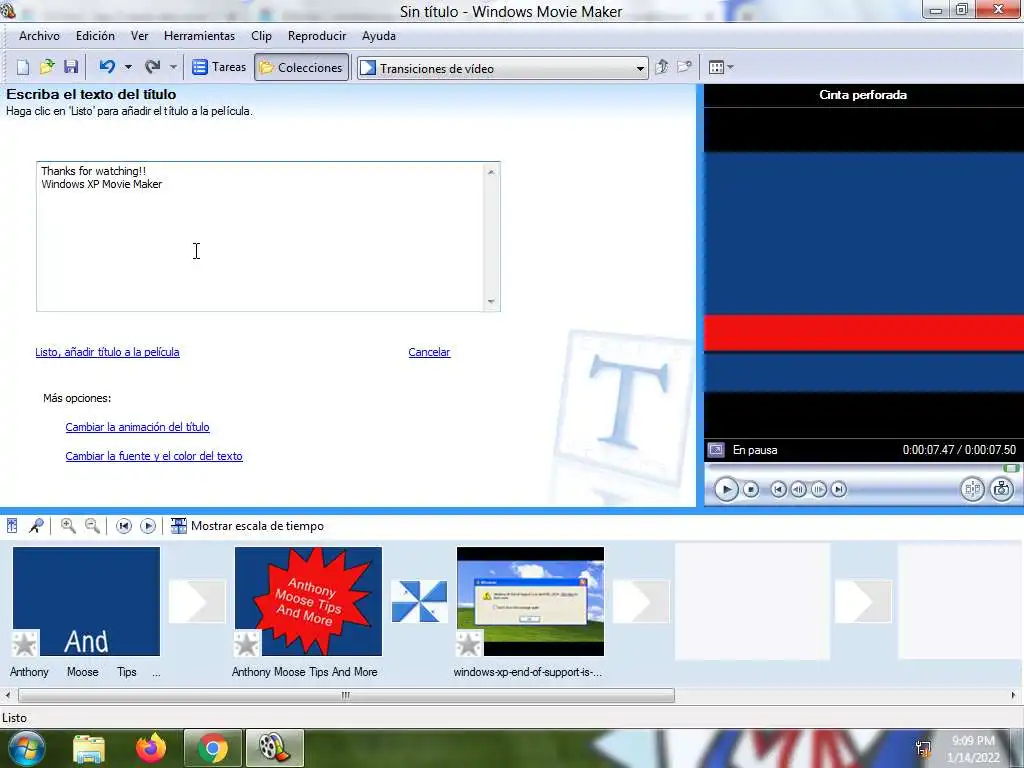The width and height of the screenshot is (1024, 768).
Task: Click the empty transition cell after first clip
Action: [197, 601]
